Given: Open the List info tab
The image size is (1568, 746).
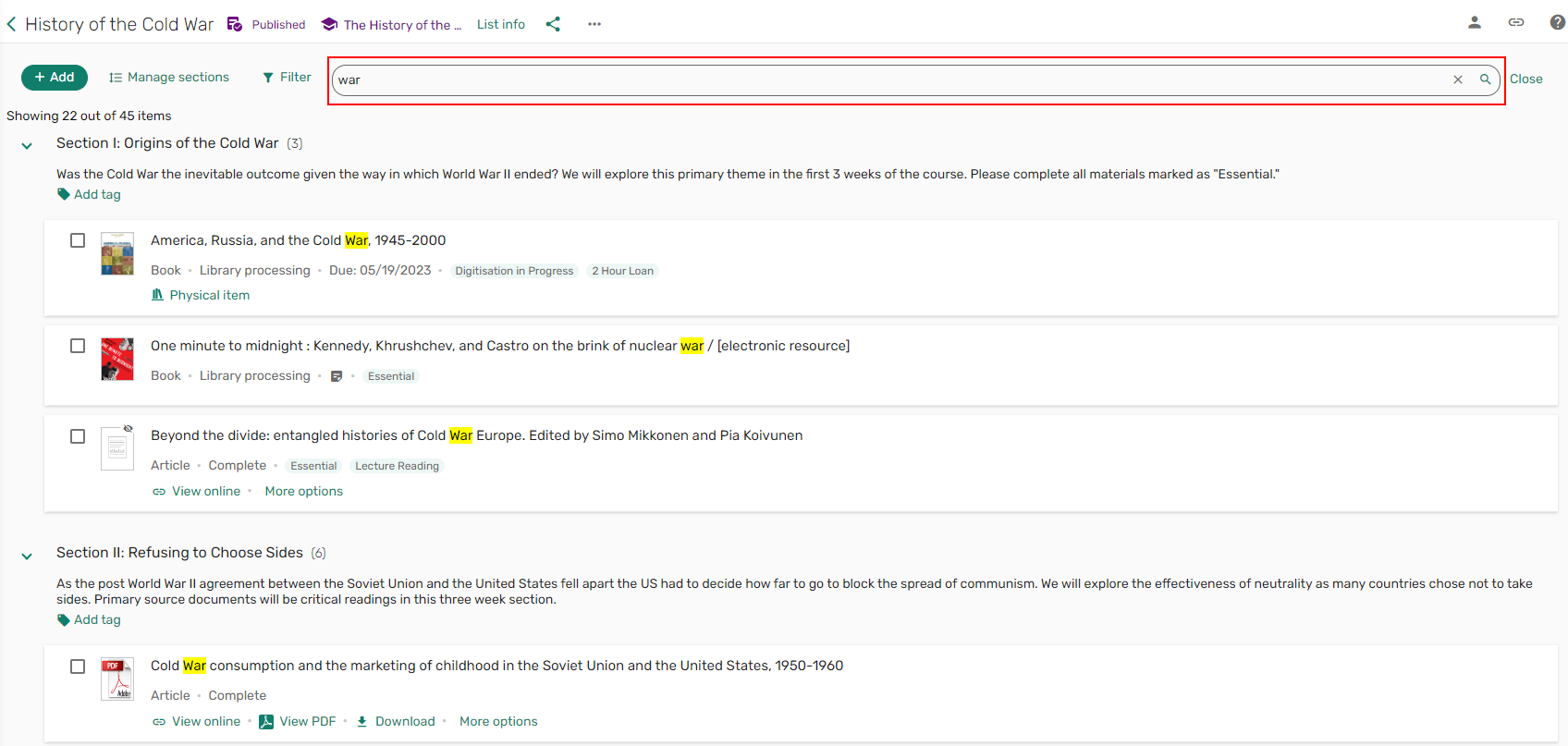Looking at the screenshot, I should pyautogui.click(x=501, y=24).
